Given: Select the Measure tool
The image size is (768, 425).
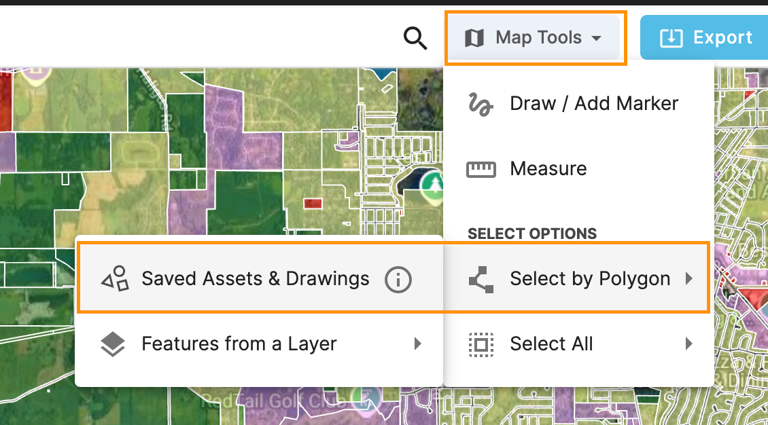Looking at the screenshot, I should pos(579,168).
